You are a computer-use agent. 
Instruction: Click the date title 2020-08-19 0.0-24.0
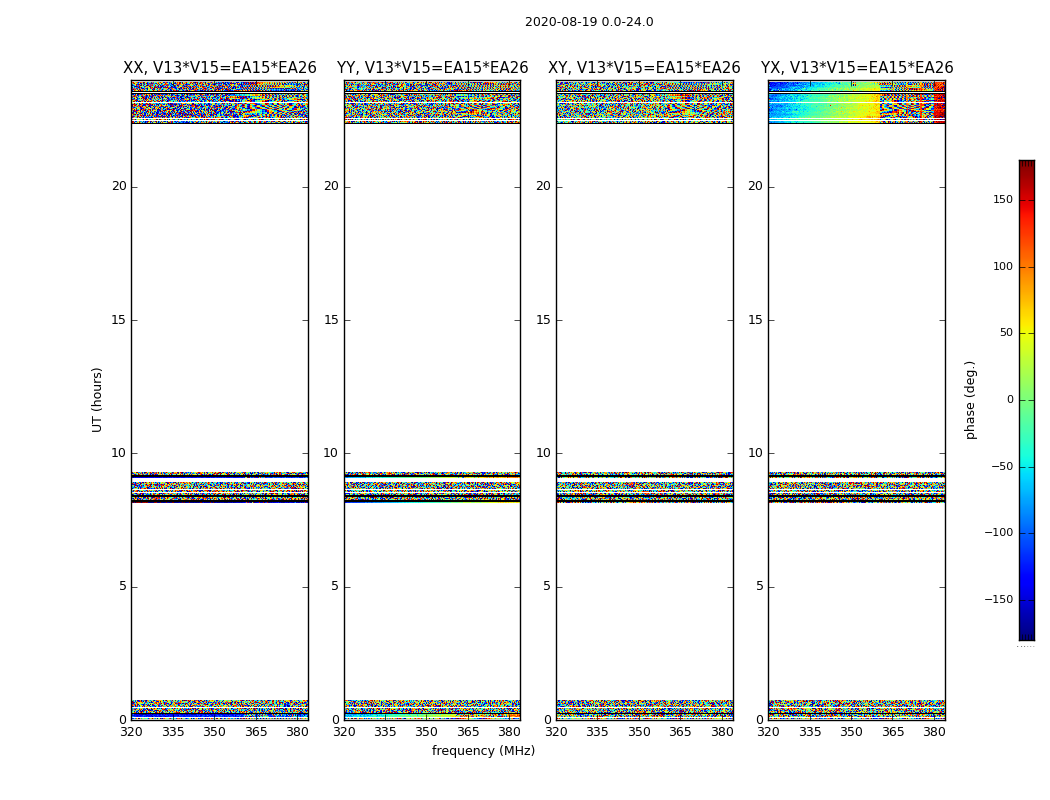click(x=589, y=22)
